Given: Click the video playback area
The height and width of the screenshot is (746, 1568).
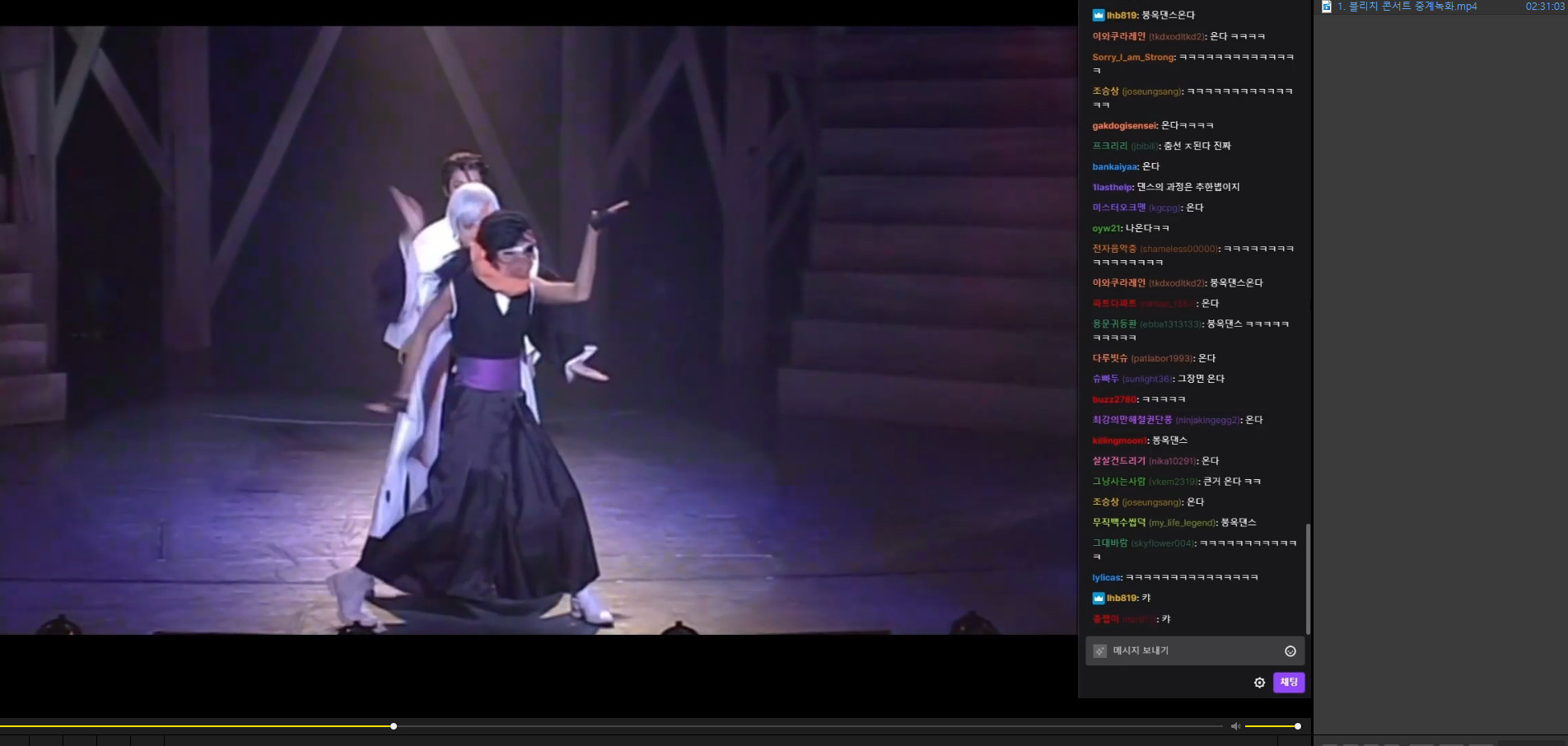Looking at the screenshot, I should (x=539, y=330).
